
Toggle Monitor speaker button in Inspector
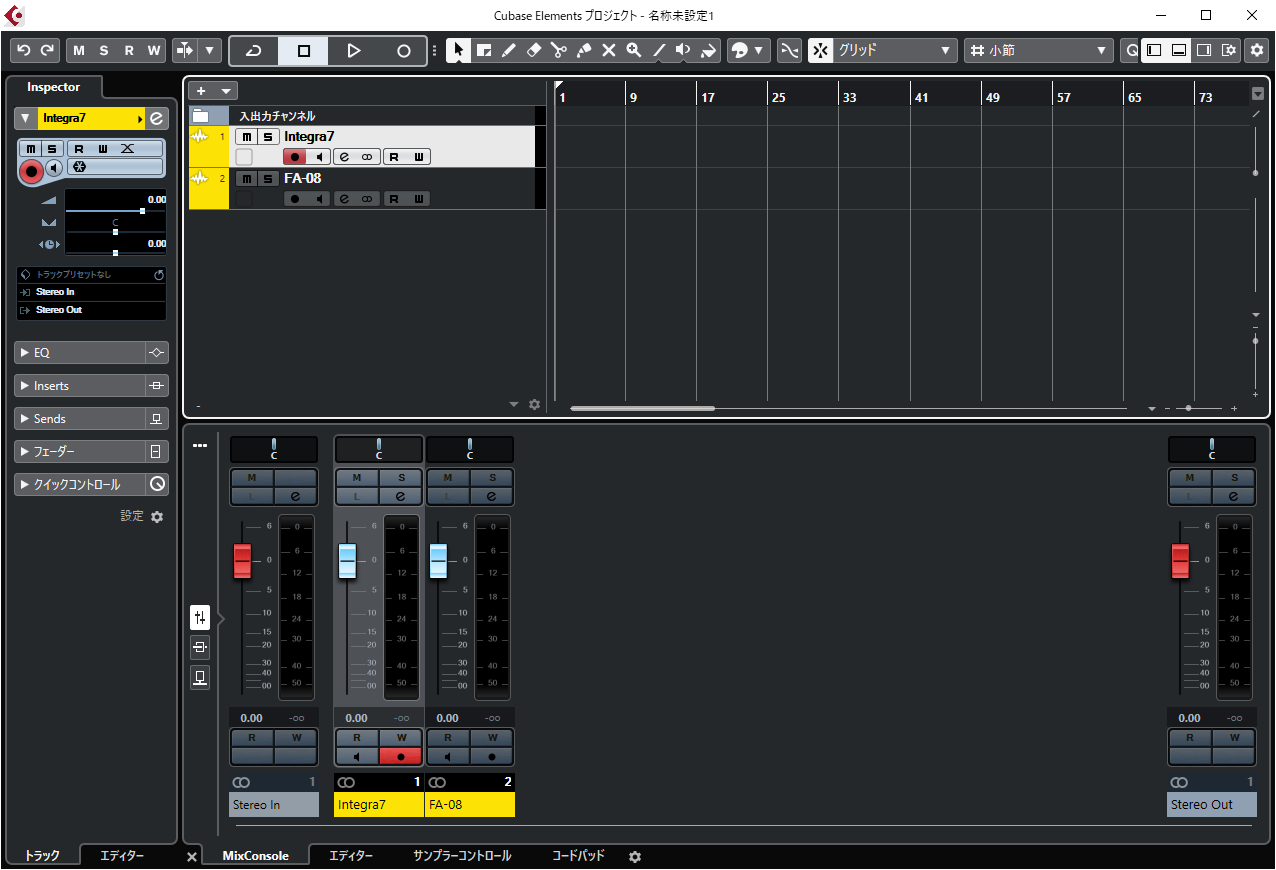tap(55, 167)
